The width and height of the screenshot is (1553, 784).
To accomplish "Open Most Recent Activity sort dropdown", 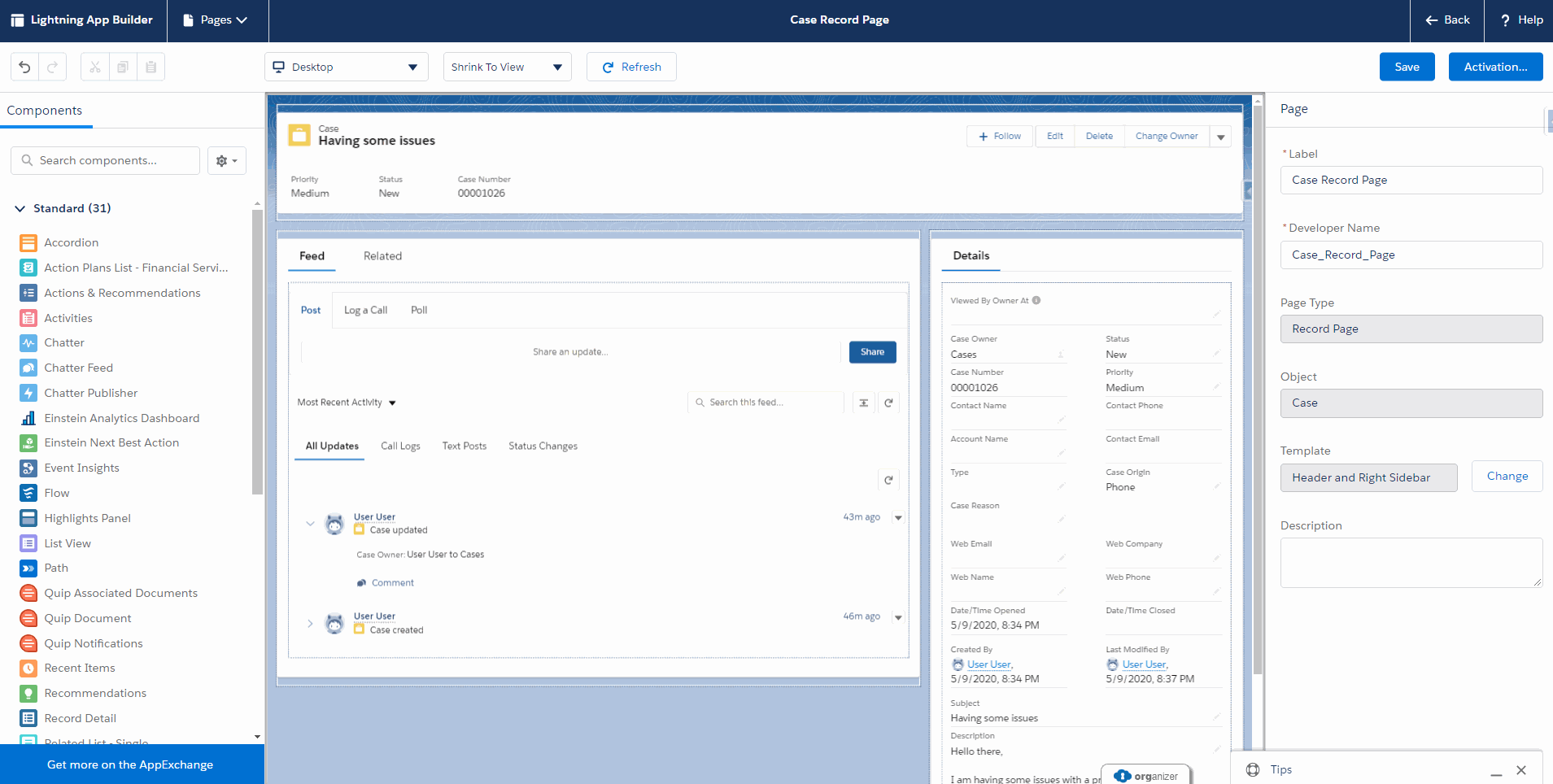I will [x=347, y=403].
